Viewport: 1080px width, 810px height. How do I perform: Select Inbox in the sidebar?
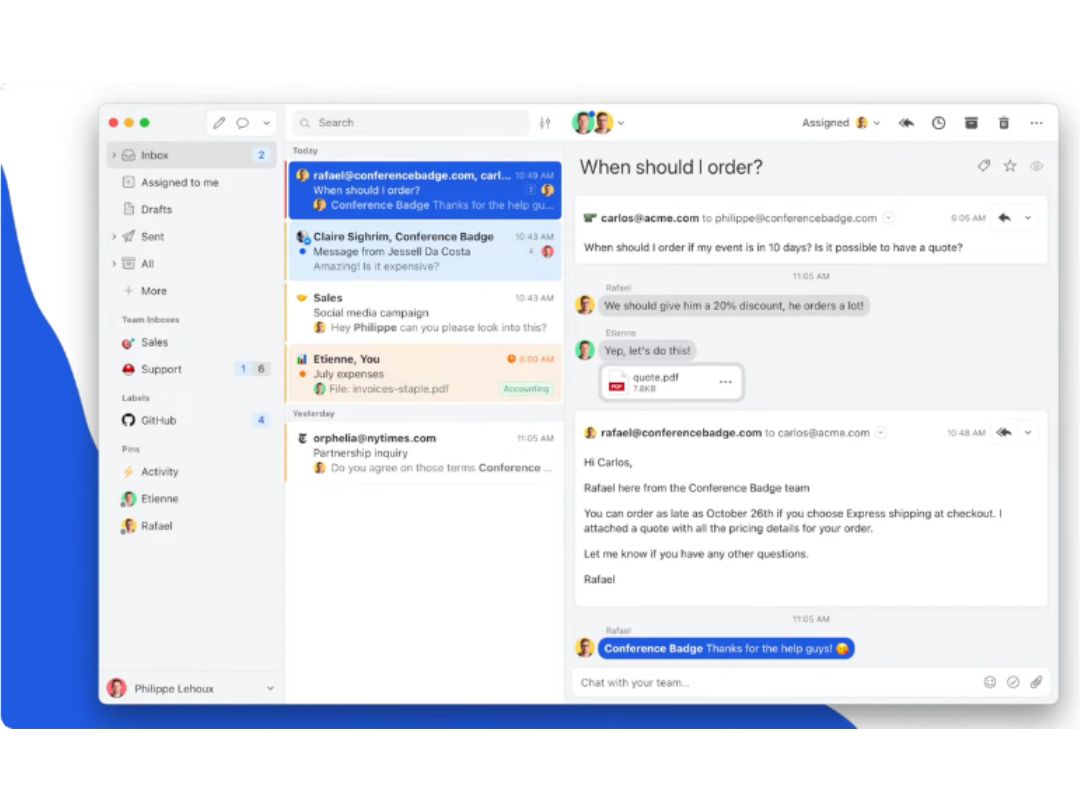[x=193, y=155]
